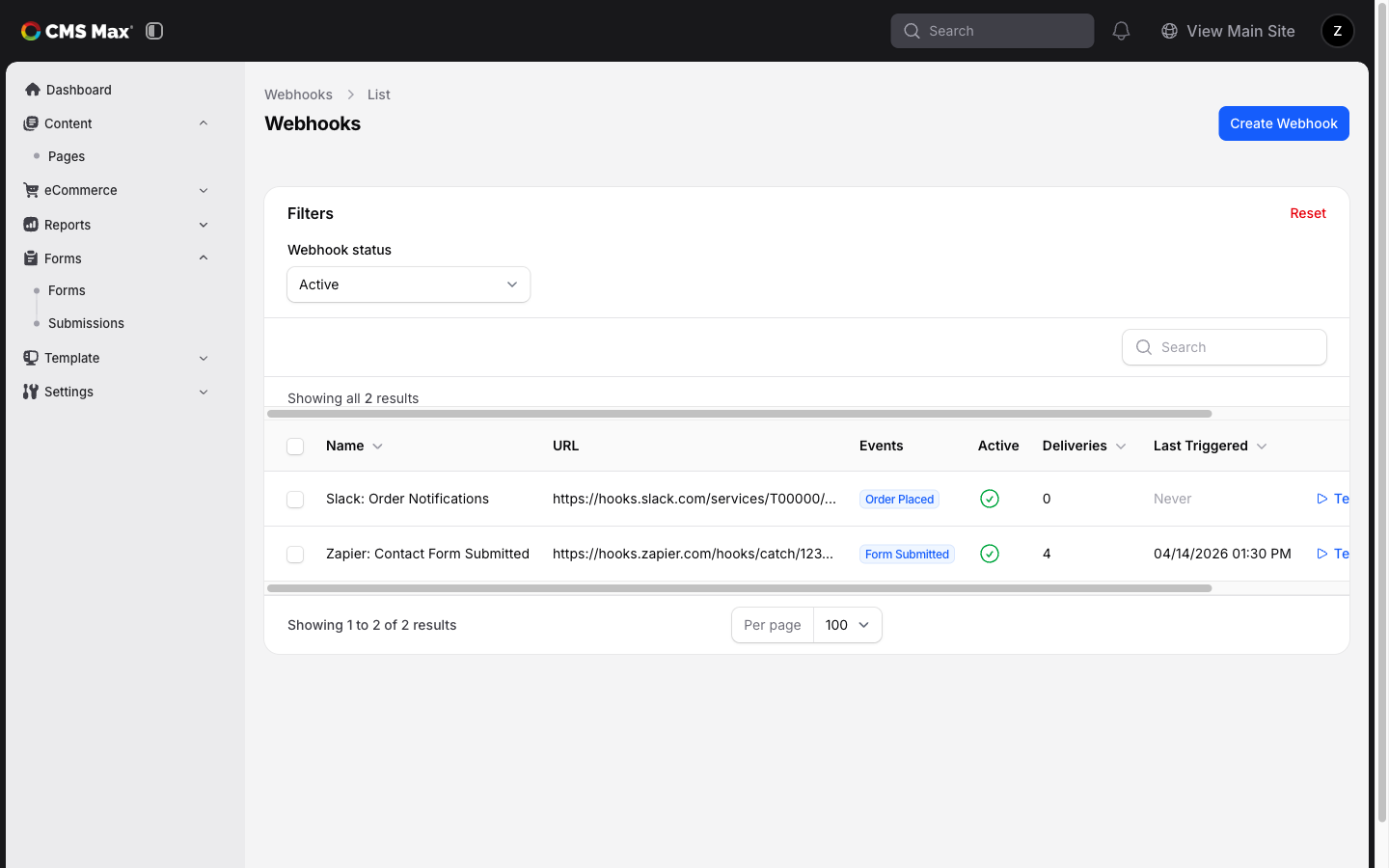Image resolution: width=1389 pixels, height=868 pixels.
Task: Click the Dashboard home icon
Action: (x=33, y=90)
